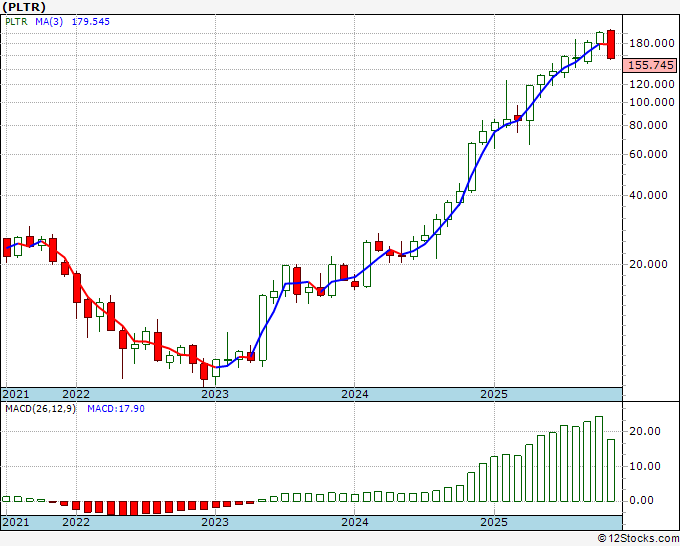Click 2024 on price chart timeline
The width and height of the screenshot is (680, 546).
click(x=355, y=394)
